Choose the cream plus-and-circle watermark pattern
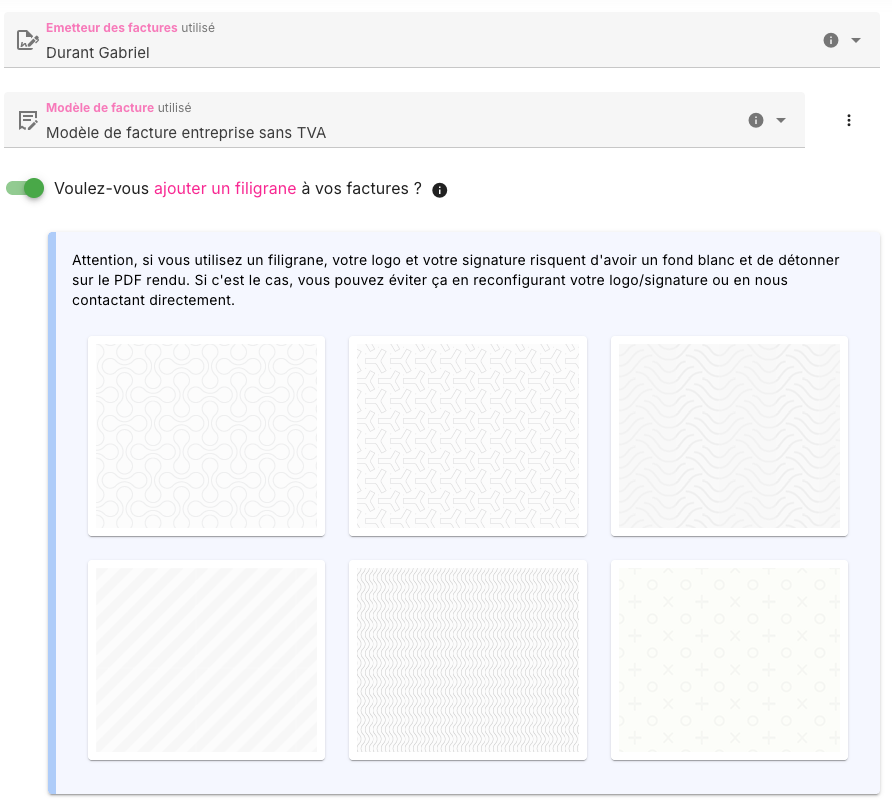Viewport: 892px width, 808px height. [729, 660]
